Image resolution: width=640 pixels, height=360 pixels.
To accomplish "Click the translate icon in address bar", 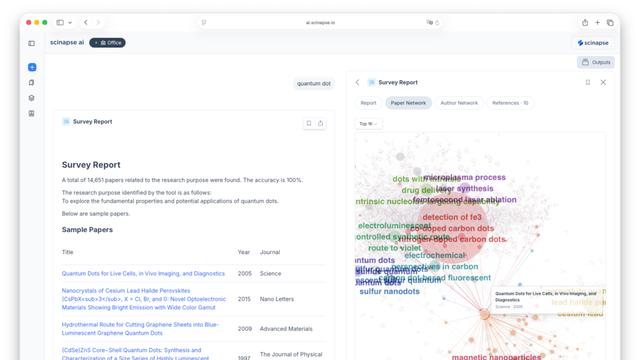I will tap(429, 22).
